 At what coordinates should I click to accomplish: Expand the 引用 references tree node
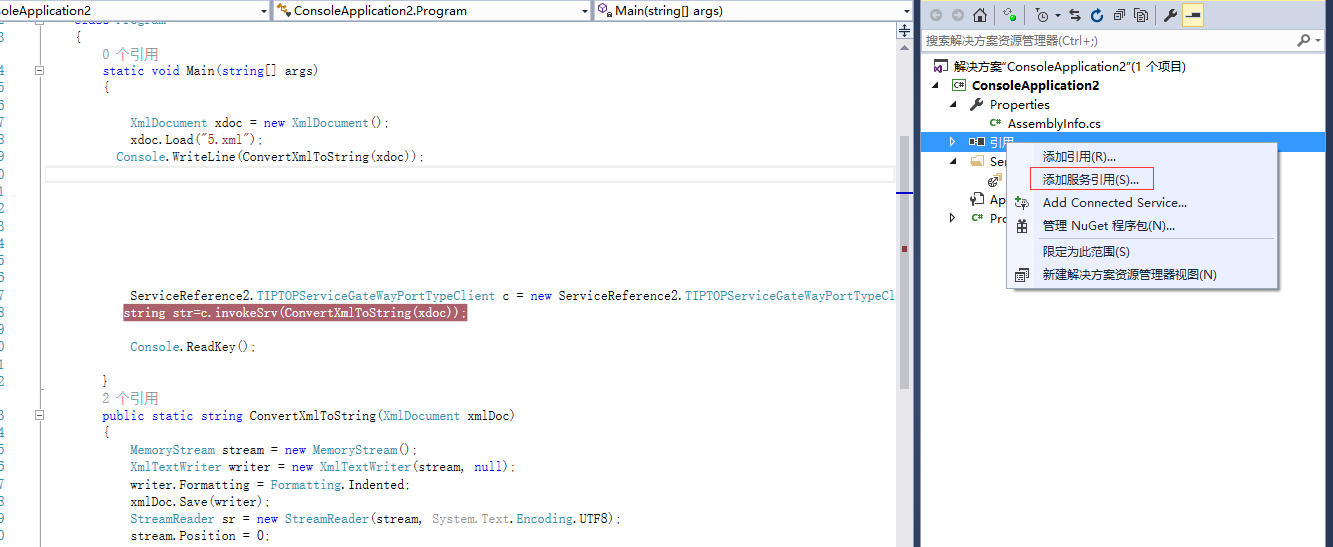click(952, 142)
